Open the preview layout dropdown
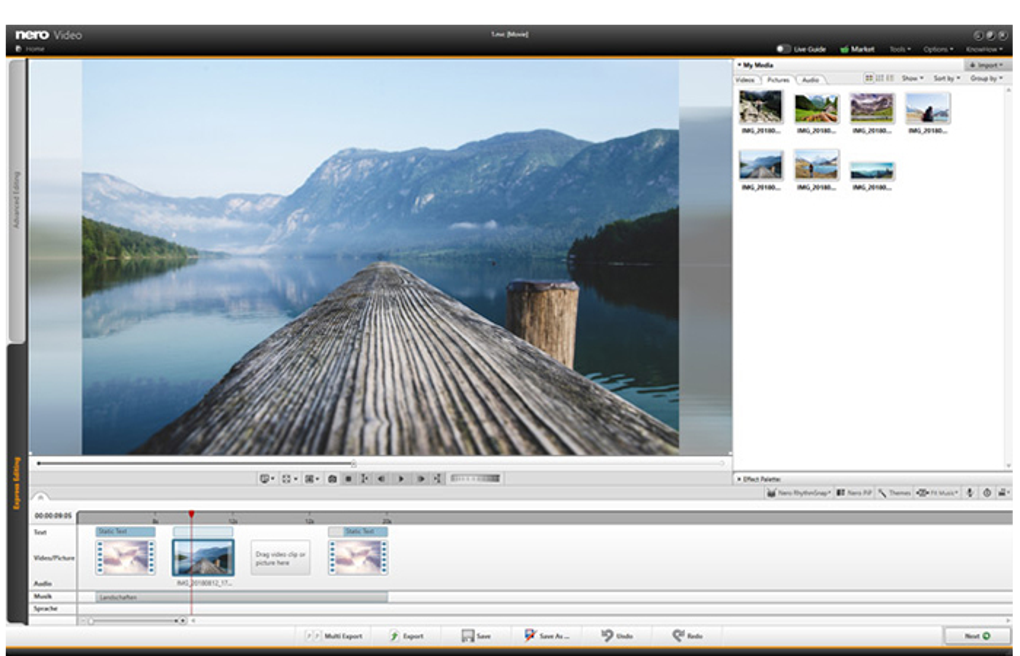The image size is (1020, 656). point(312,478)
